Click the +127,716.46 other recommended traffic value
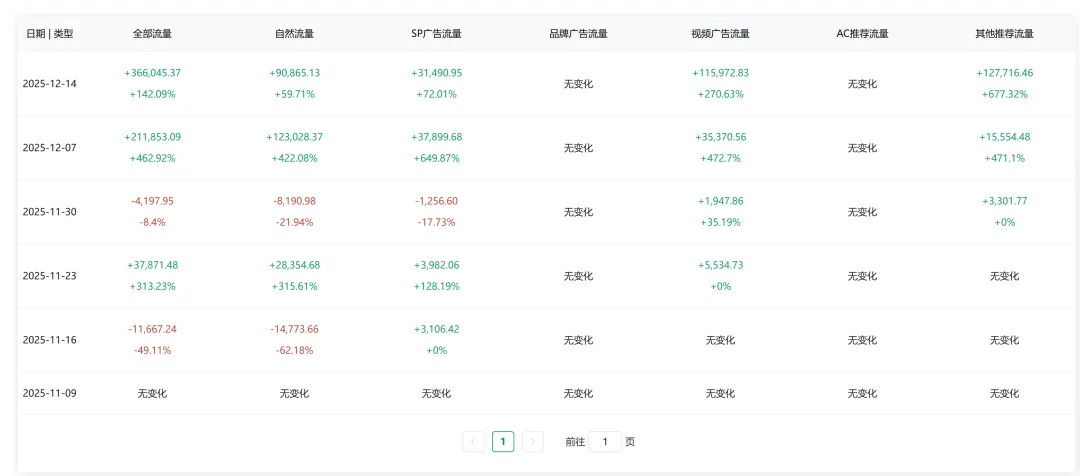The width and height of the screenshot is (1080, 476). [x=1004, y=73]
